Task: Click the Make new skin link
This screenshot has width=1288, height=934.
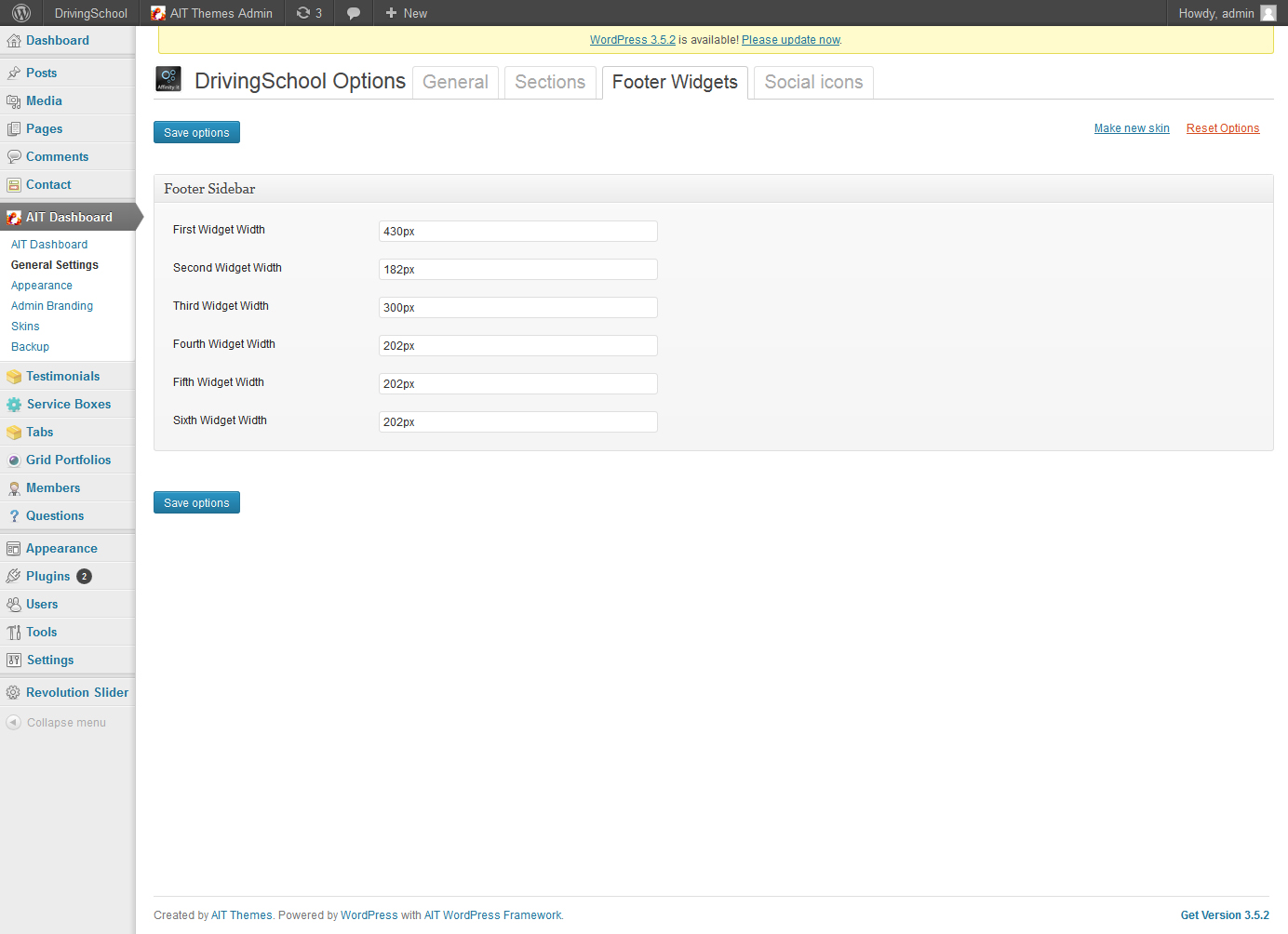Action: (1132, 128)
